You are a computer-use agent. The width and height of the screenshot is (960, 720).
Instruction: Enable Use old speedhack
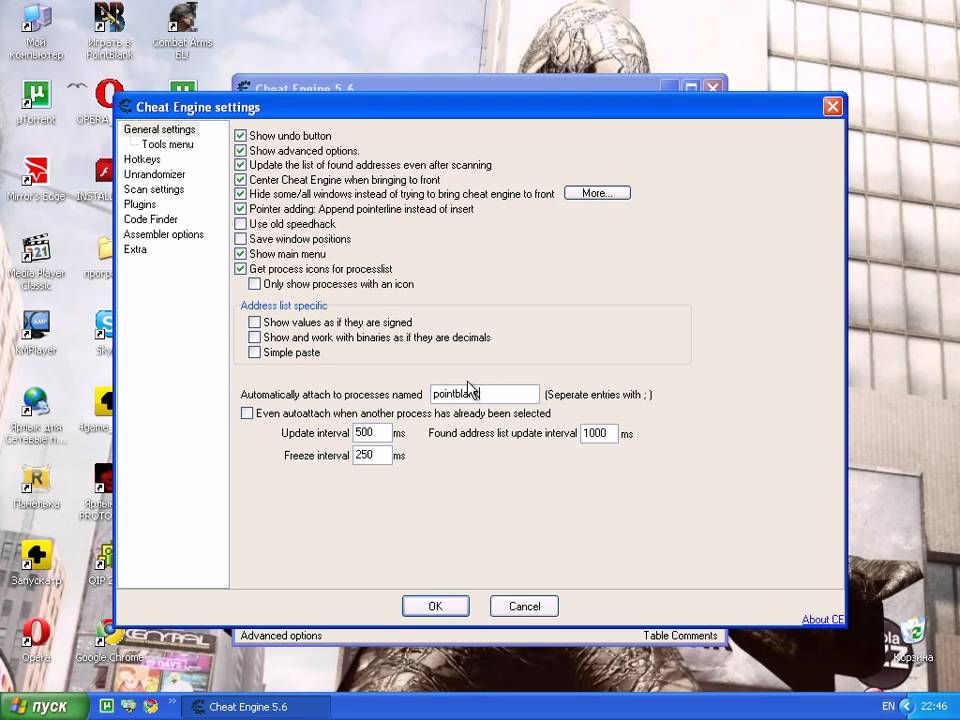pyautogui.click(x=241, y=223)
